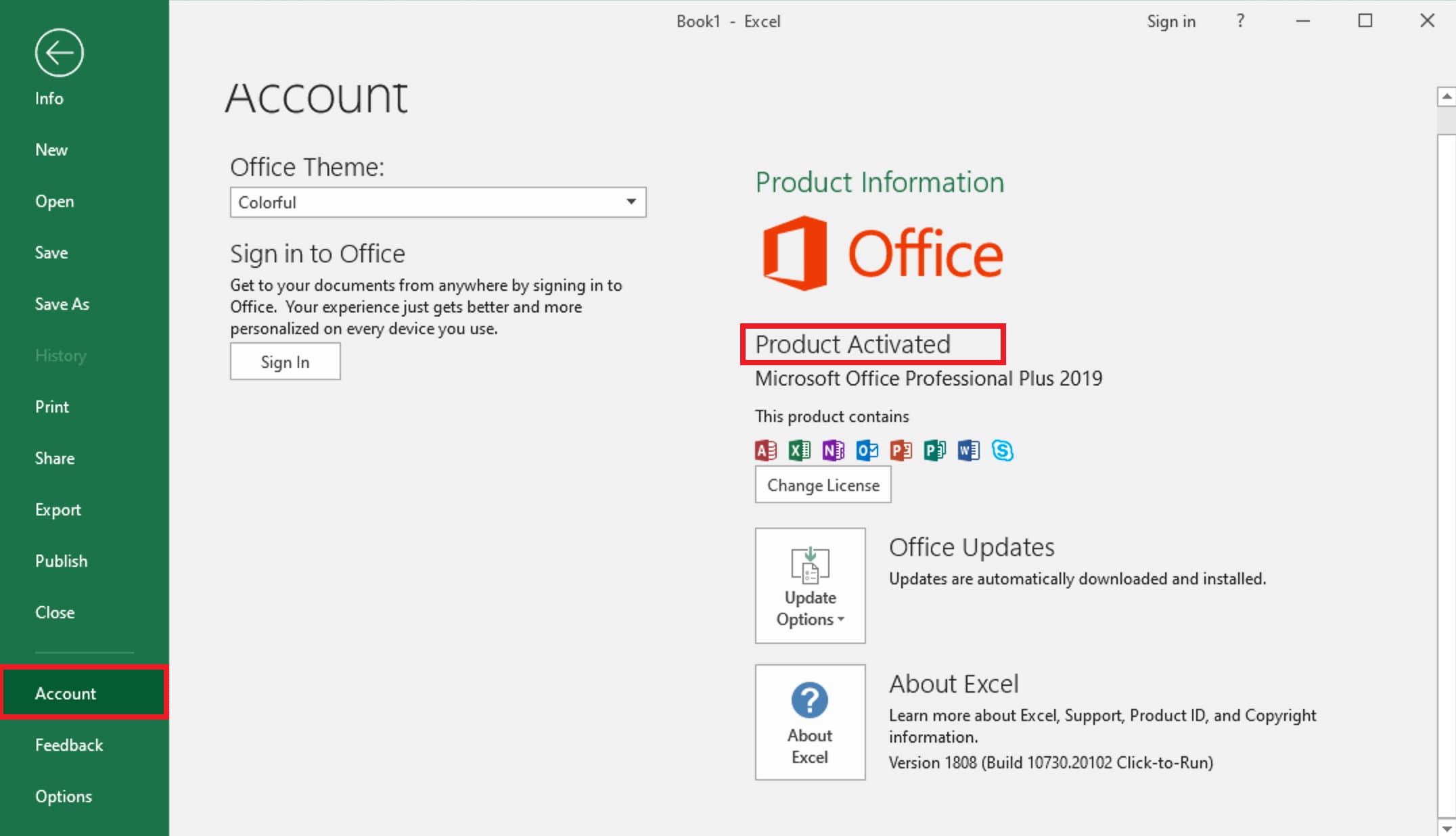Click the Excel app icon under product contains
The width and height of the screenshot is (1456, 836).
point(800,450)
